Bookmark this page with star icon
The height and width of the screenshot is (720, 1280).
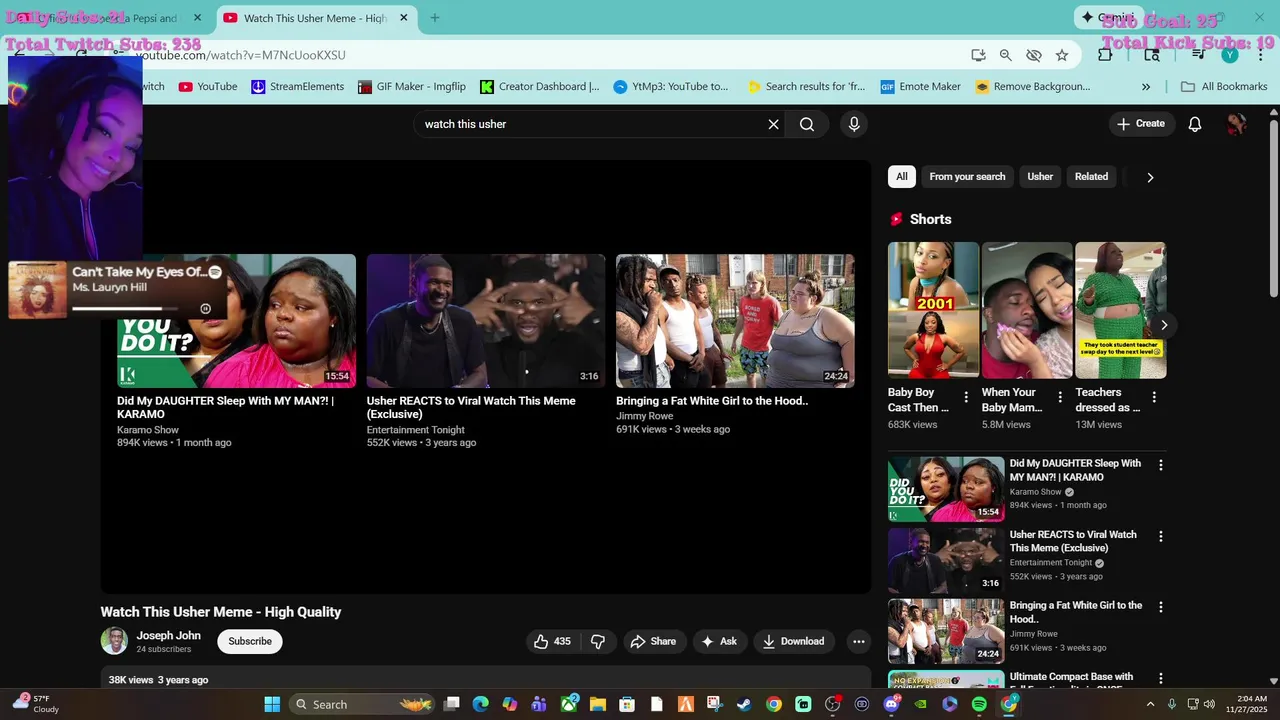pos(1062,55)
